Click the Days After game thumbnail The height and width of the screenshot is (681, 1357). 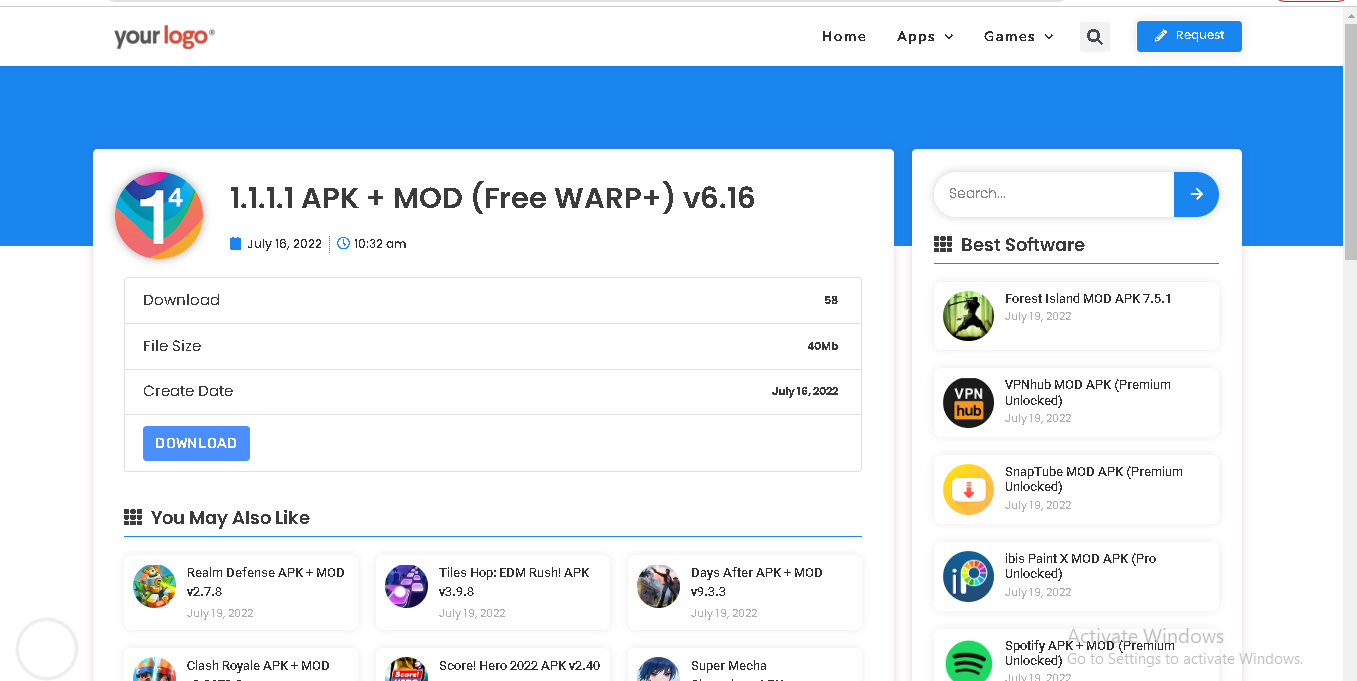tap(659, 586)
